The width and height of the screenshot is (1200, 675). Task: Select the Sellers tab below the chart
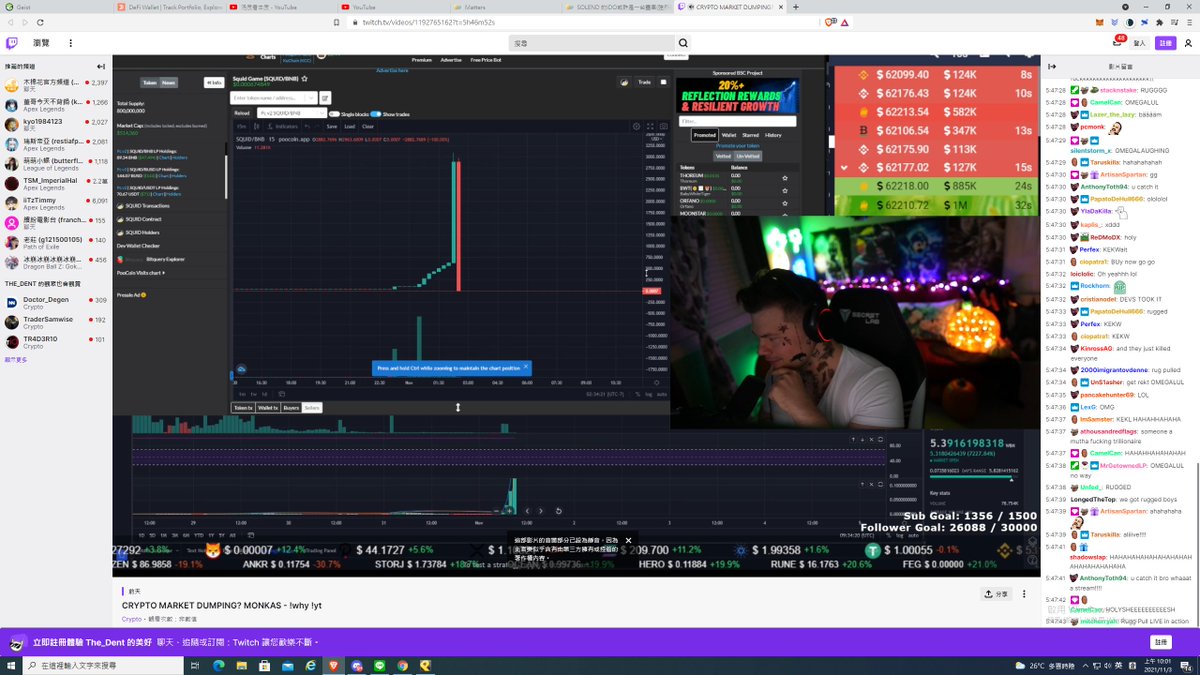[312, 408]
